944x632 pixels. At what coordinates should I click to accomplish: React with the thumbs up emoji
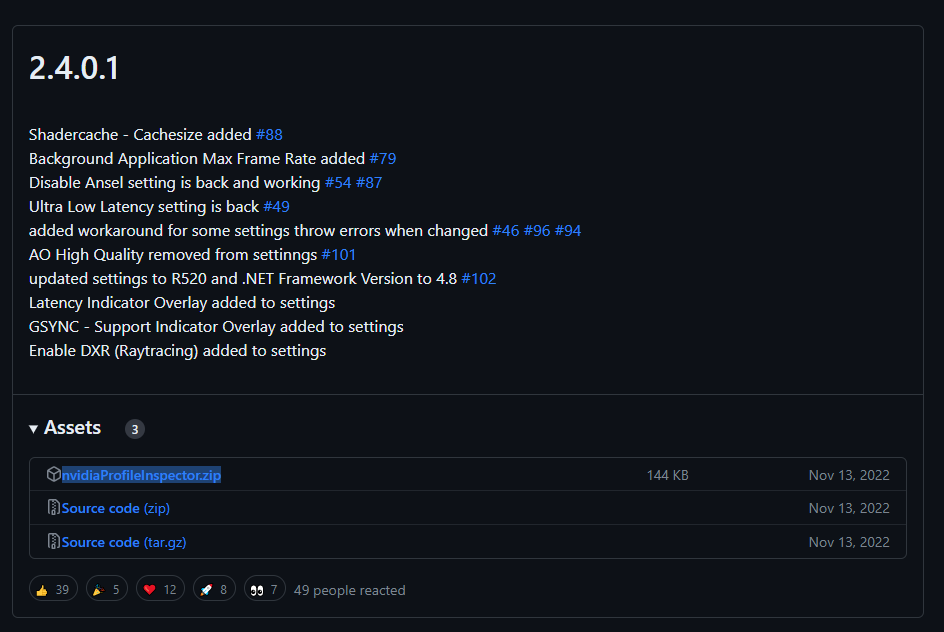pos(53,589)
